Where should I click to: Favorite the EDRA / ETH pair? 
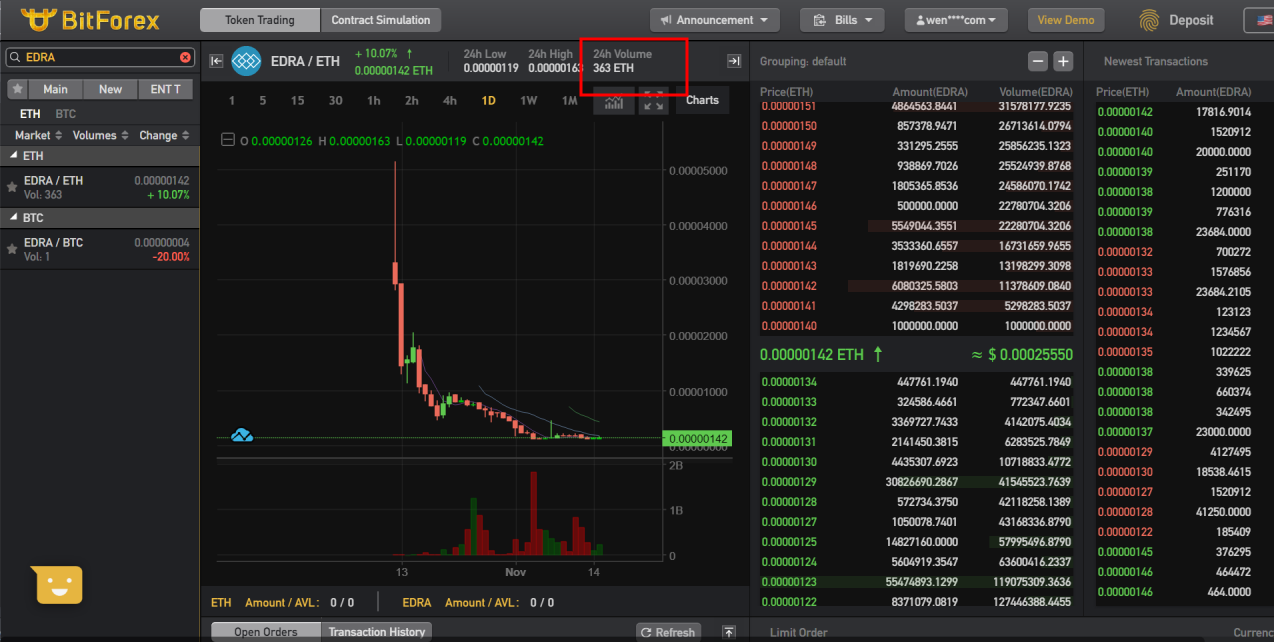pyautogui.click(x=12, y=187)
